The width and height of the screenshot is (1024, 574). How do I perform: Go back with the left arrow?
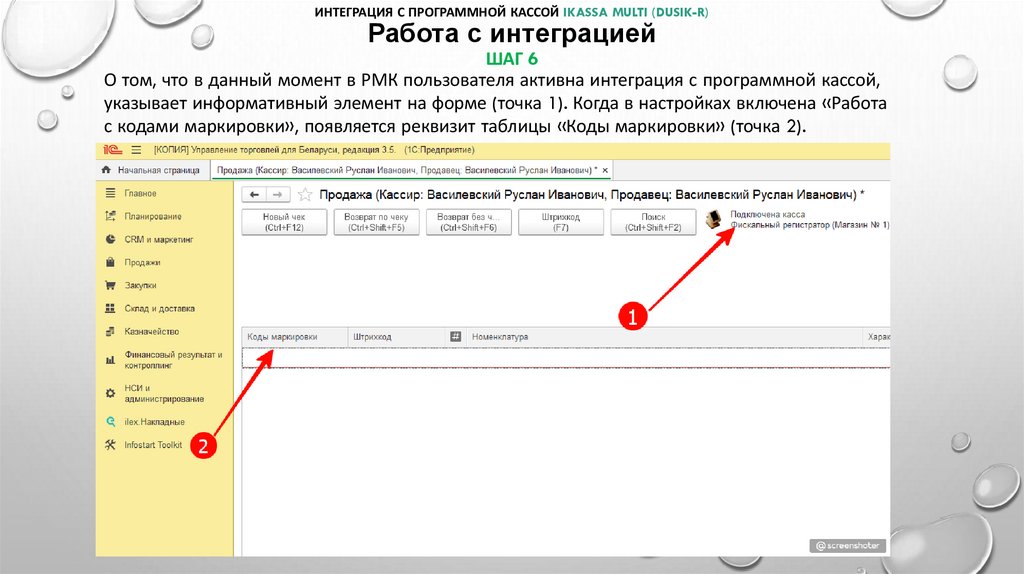(254, 195)
